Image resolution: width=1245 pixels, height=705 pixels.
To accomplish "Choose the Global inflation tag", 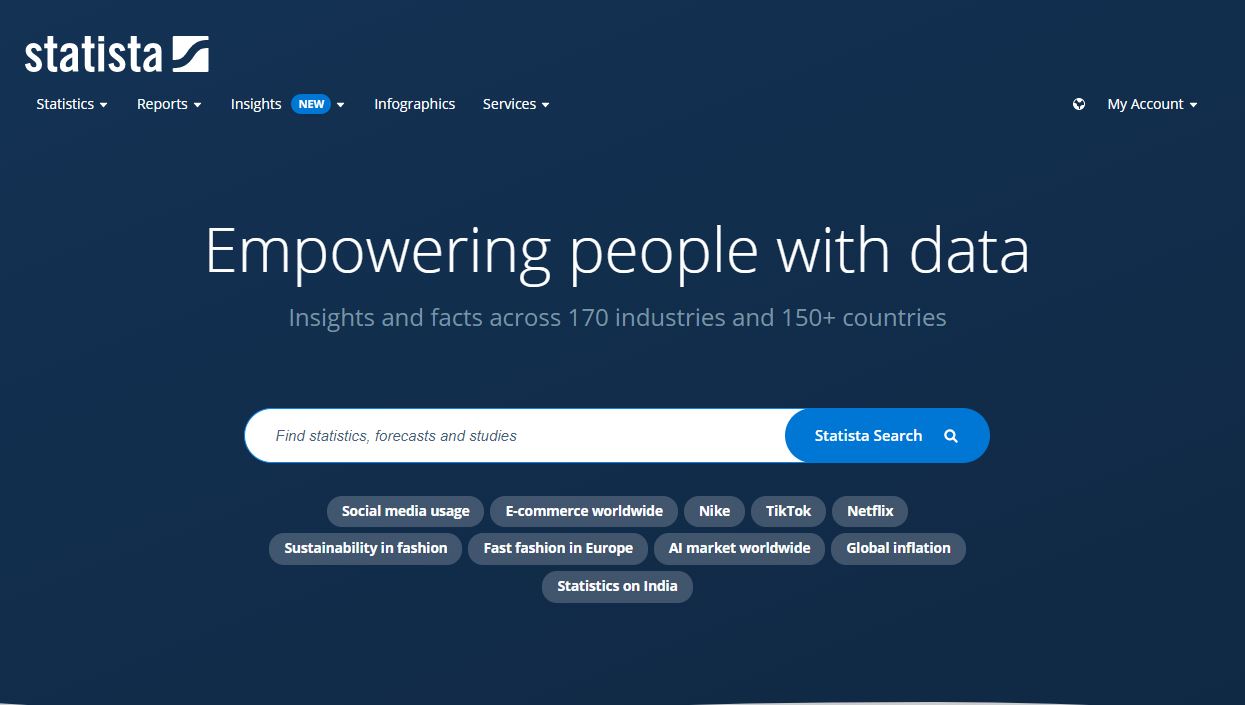I will (898, 548).
